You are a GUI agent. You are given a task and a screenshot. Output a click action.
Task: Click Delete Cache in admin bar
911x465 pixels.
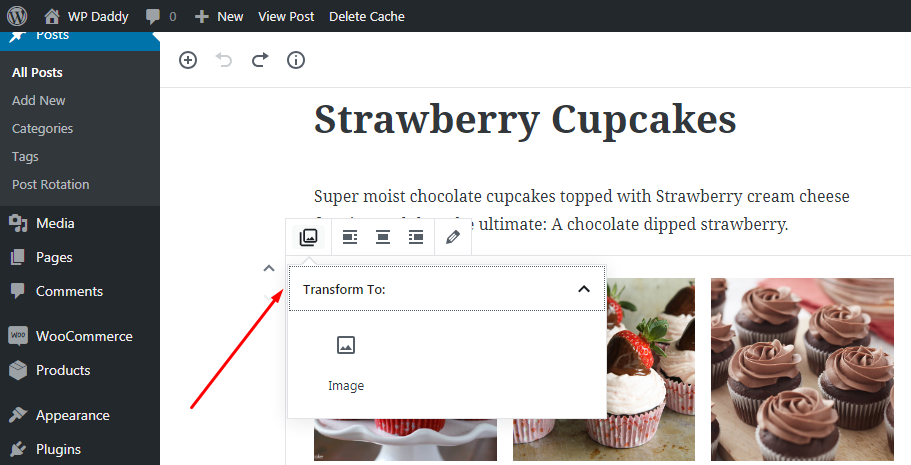click(x=366, y=16)
